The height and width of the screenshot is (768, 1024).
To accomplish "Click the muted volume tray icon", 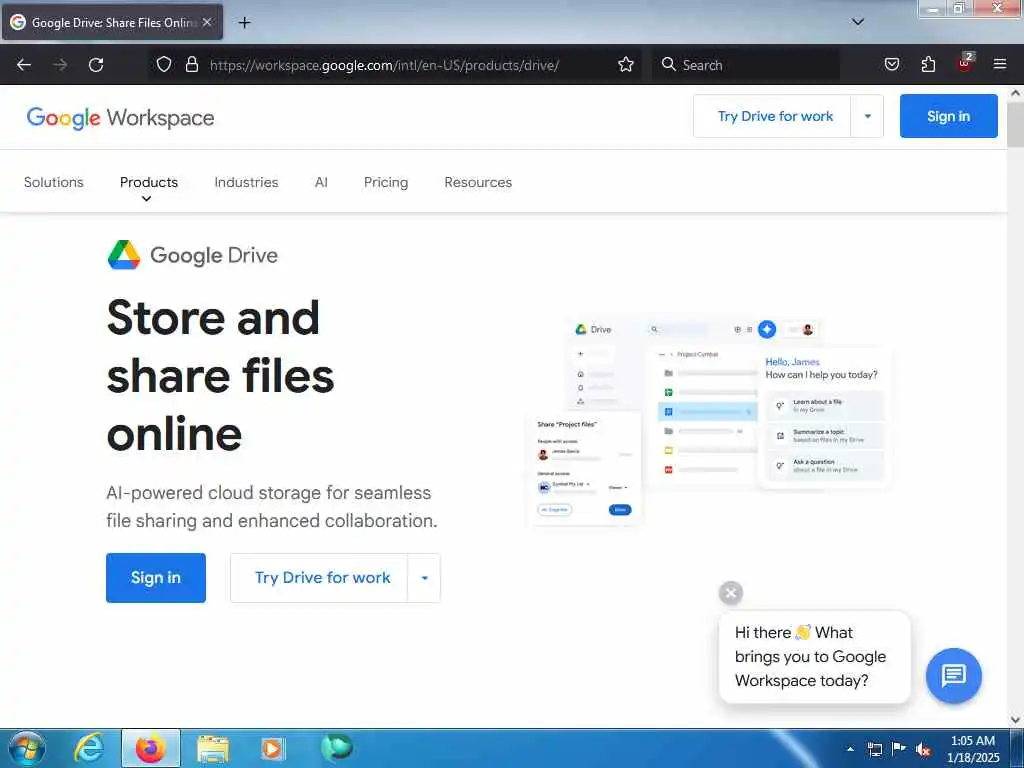I will (x=923, y=749).
